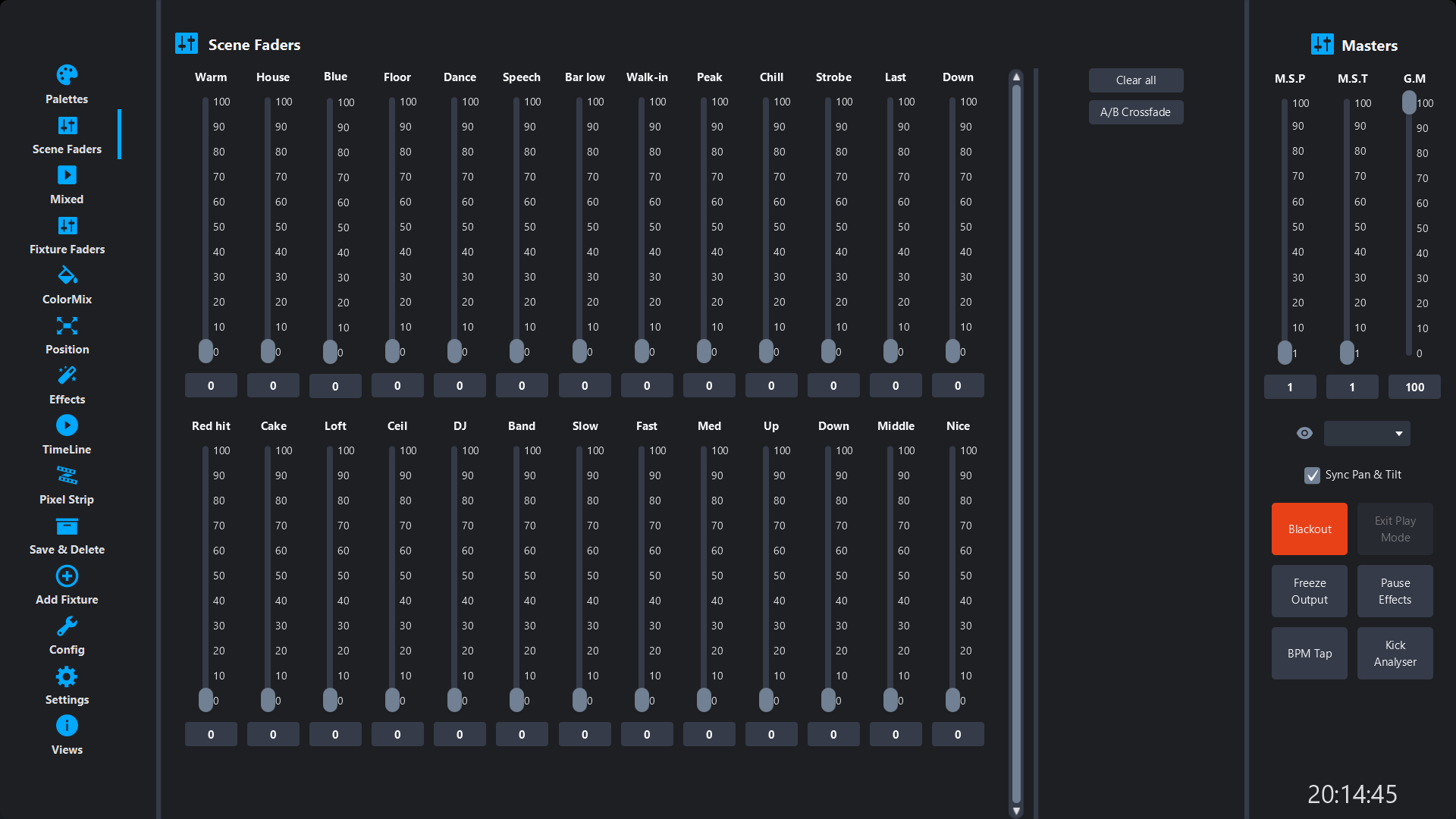Open the Fixture Faders icon
The image size is (1456, 819).
[x=67, y=225]
